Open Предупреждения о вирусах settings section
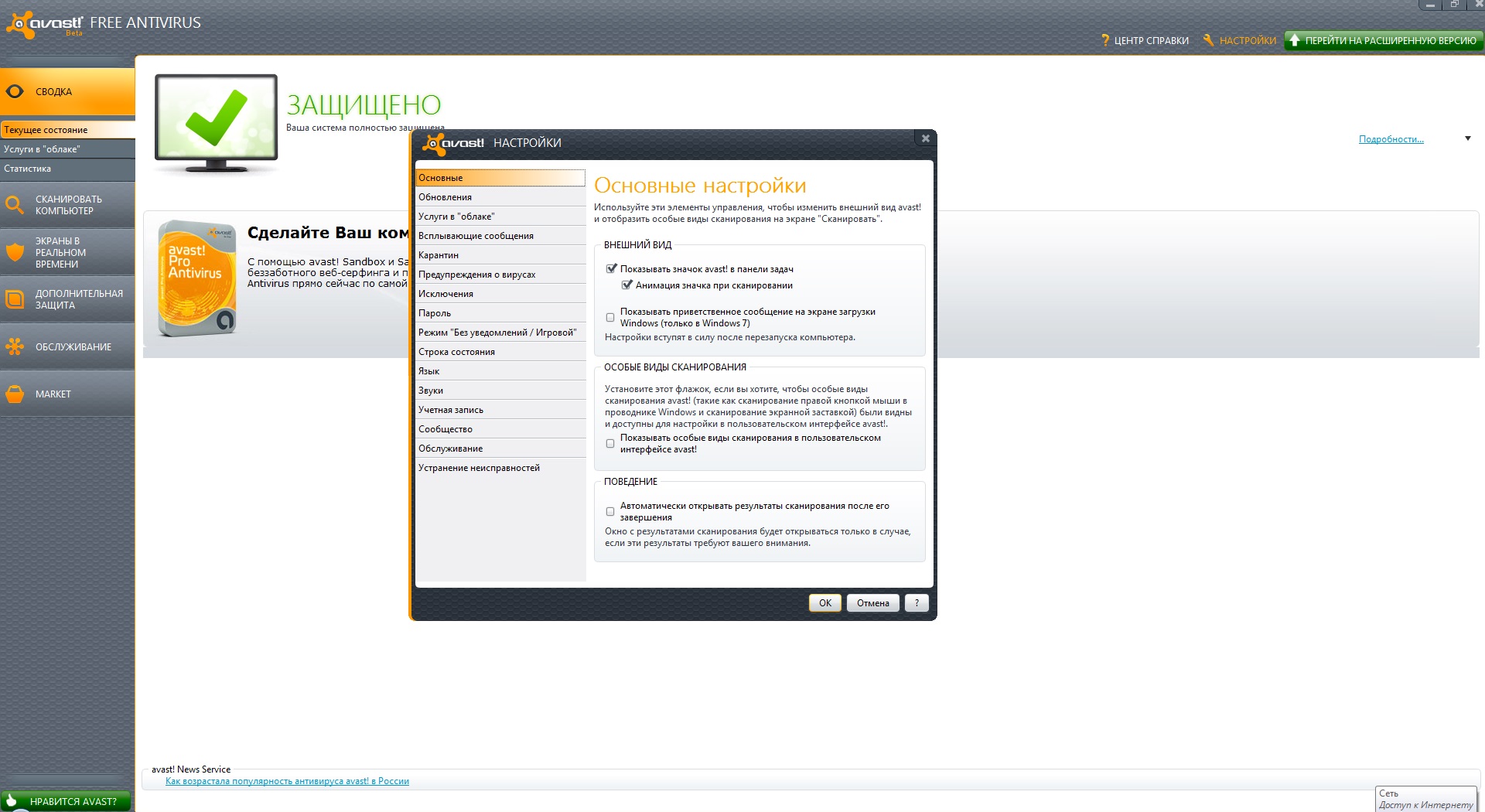The image size is (1485, 812). pyautogui.click(x=500, y=275)
